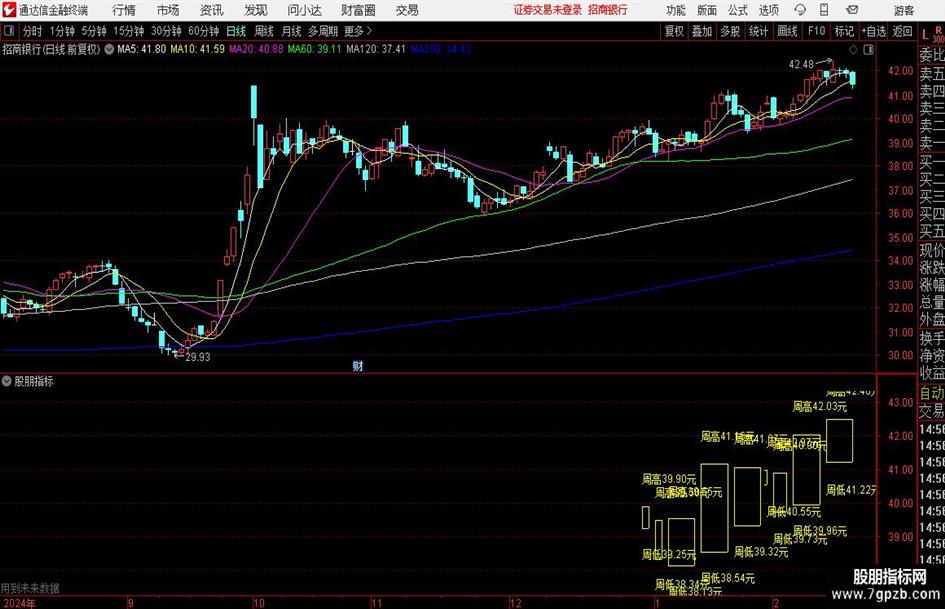Switch to the 月线 monthly period
945x609 pixels.
pyautogui.click(x=292, y=31)
